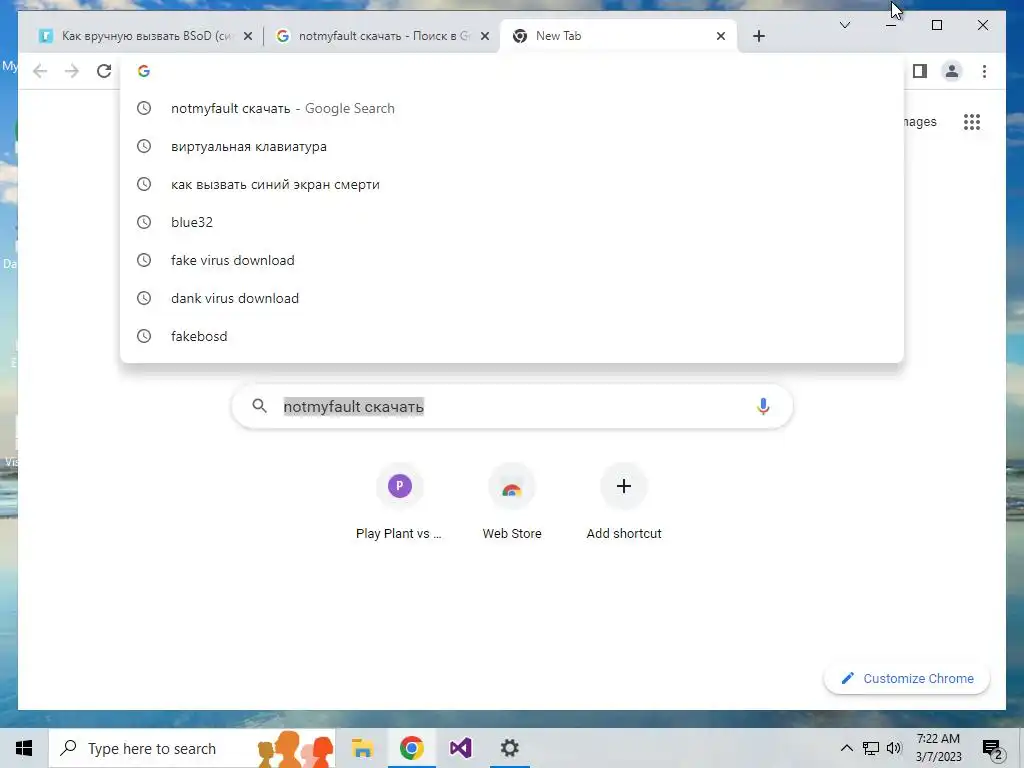Open the profile avatar button
Screen dimensions: 1024x768
pyautogui.click(x=952, y=71)
